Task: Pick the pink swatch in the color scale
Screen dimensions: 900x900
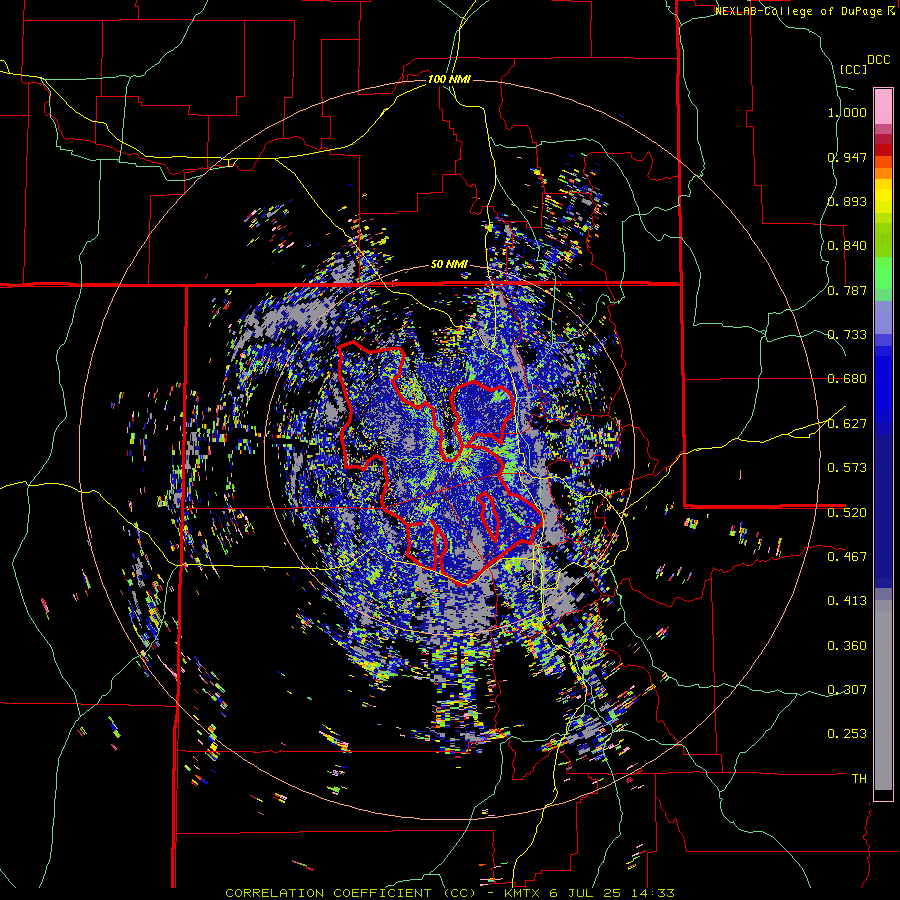Action: click(883, 107)
